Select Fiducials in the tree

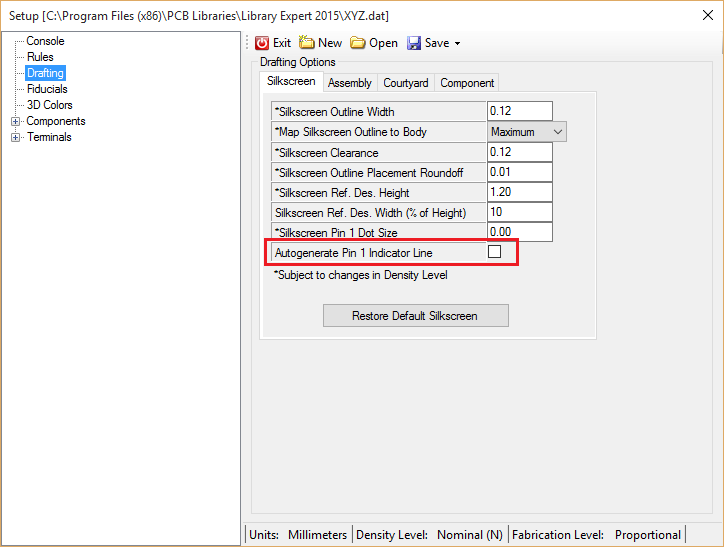47,89
